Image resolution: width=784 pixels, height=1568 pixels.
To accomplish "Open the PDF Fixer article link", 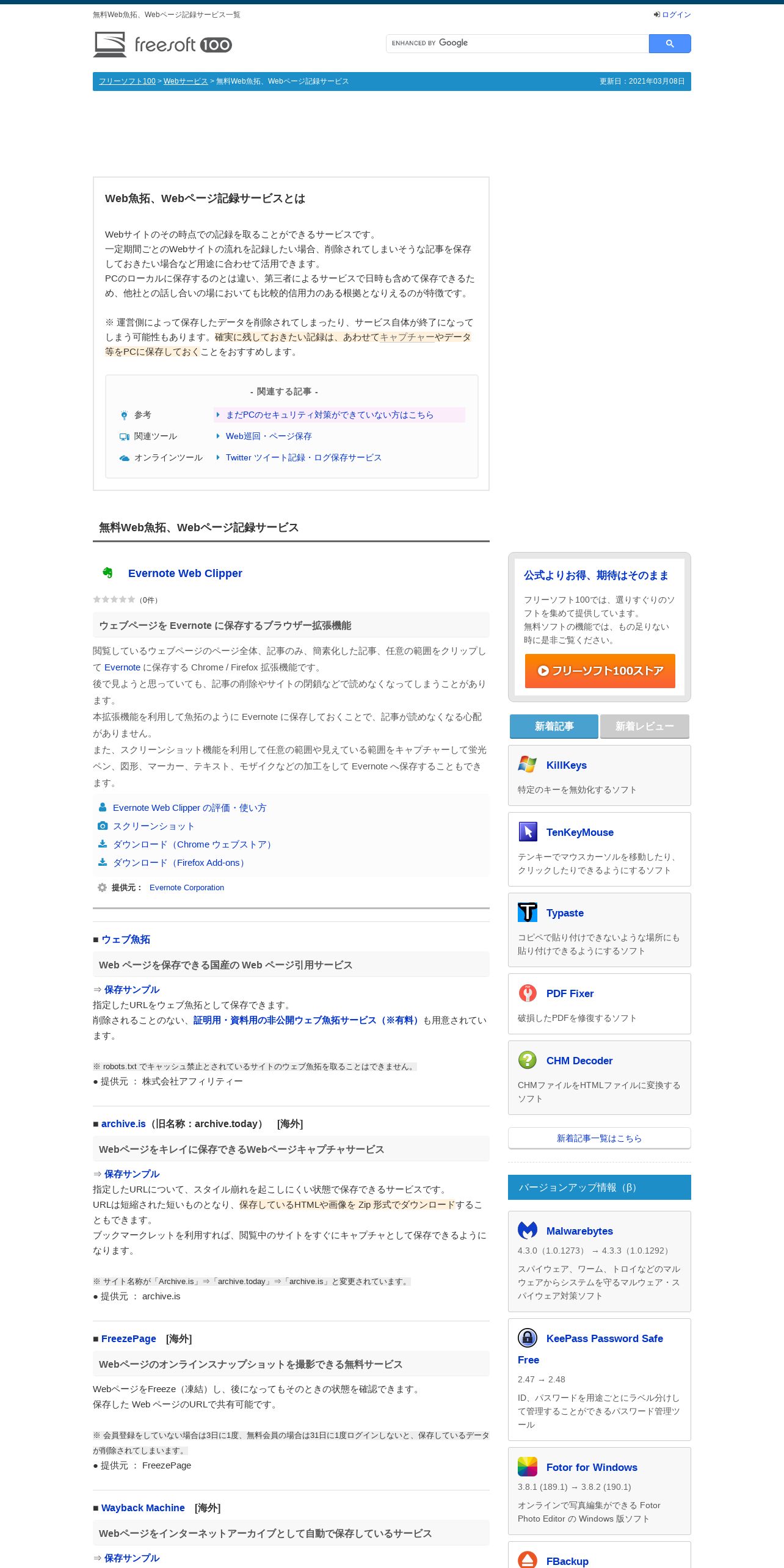I will tap(570, 994).
